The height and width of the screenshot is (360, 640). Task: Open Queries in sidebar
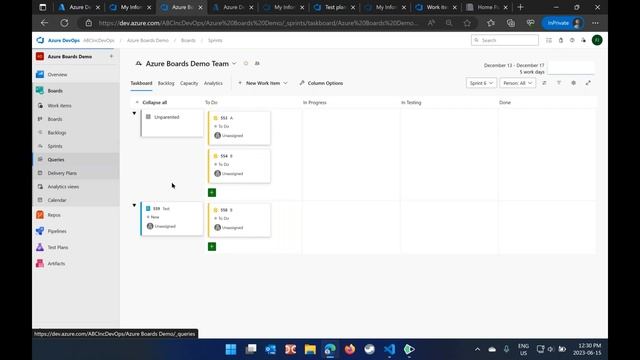click(x=56, y=160)
